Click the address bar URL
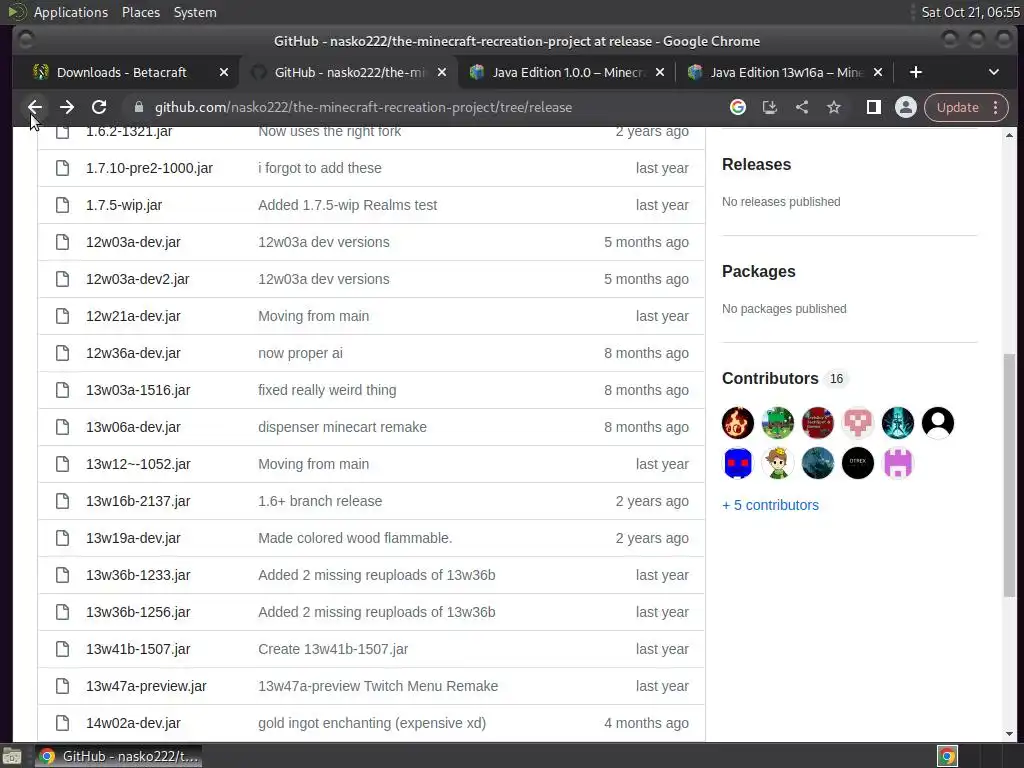This screenshot has width=1024, height=768. [x=363, y=107]
